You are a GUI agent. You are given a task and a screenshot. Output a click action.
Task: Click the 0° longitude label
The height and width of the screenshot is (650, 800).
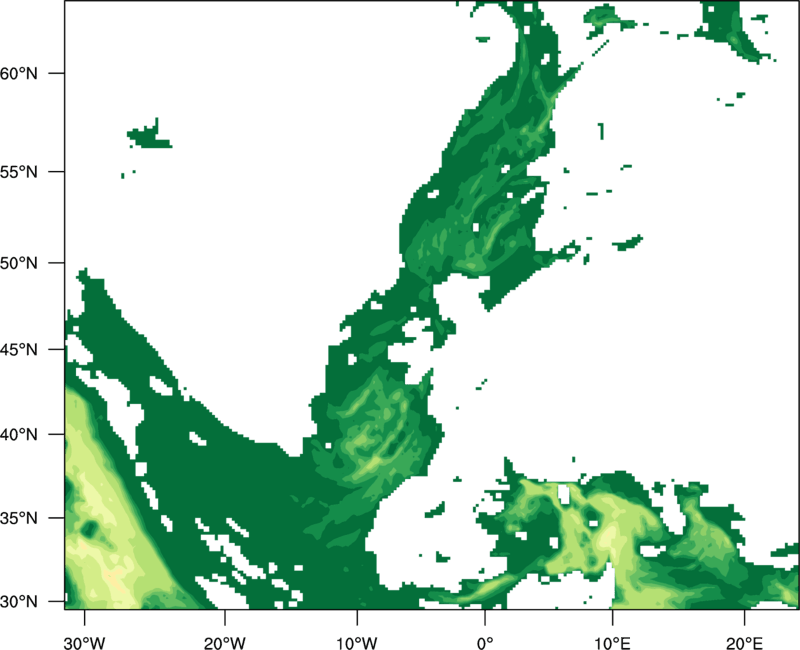coord(485,643)
